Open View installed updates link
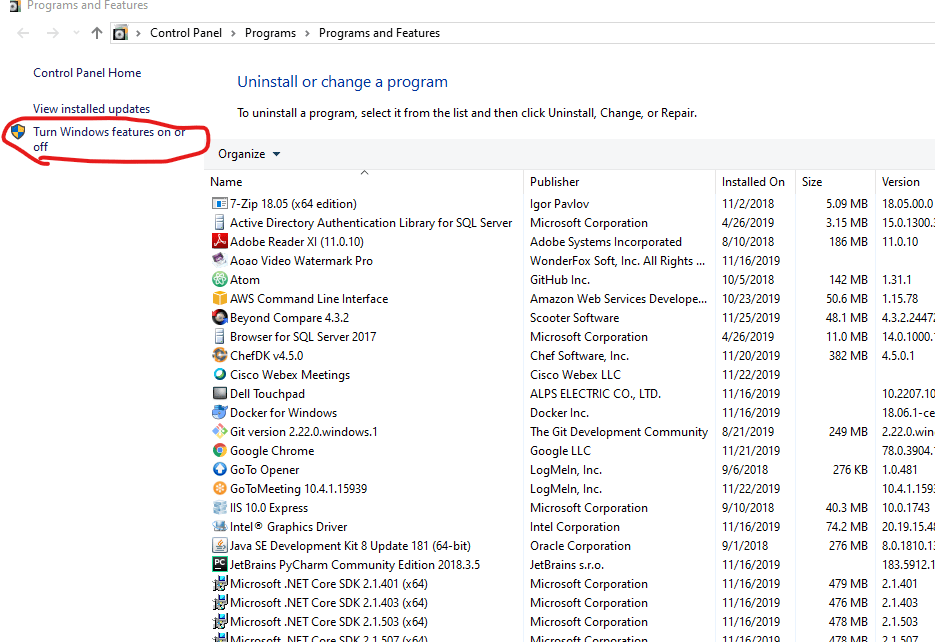The height and width of the screenshot is (642, 935). [x=91, y=109]
